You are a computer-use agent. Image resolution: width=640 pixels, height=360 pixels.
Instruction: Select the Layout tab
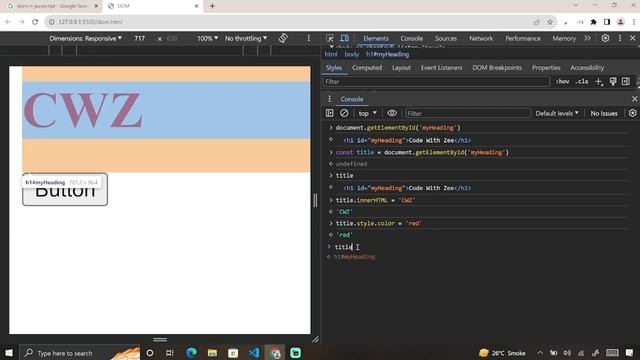(401, 68)
